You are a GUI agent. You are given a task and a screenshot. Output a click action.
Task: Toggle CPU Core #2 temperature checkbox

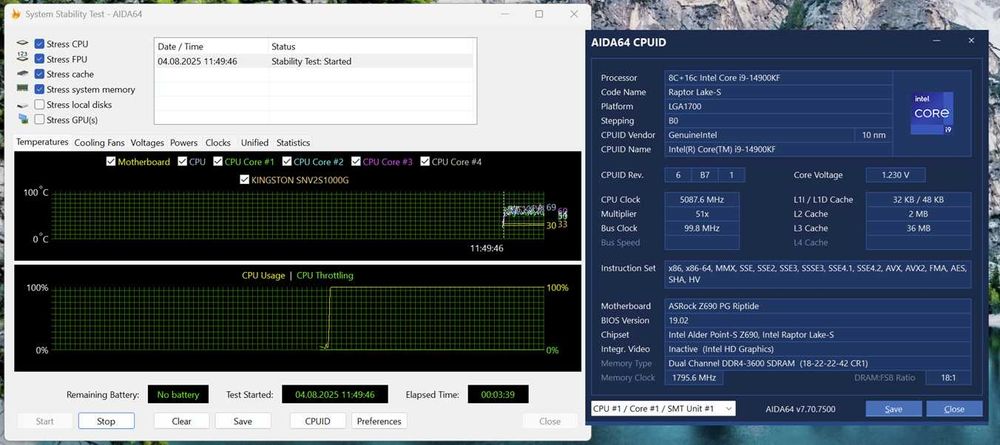point(287,162)
